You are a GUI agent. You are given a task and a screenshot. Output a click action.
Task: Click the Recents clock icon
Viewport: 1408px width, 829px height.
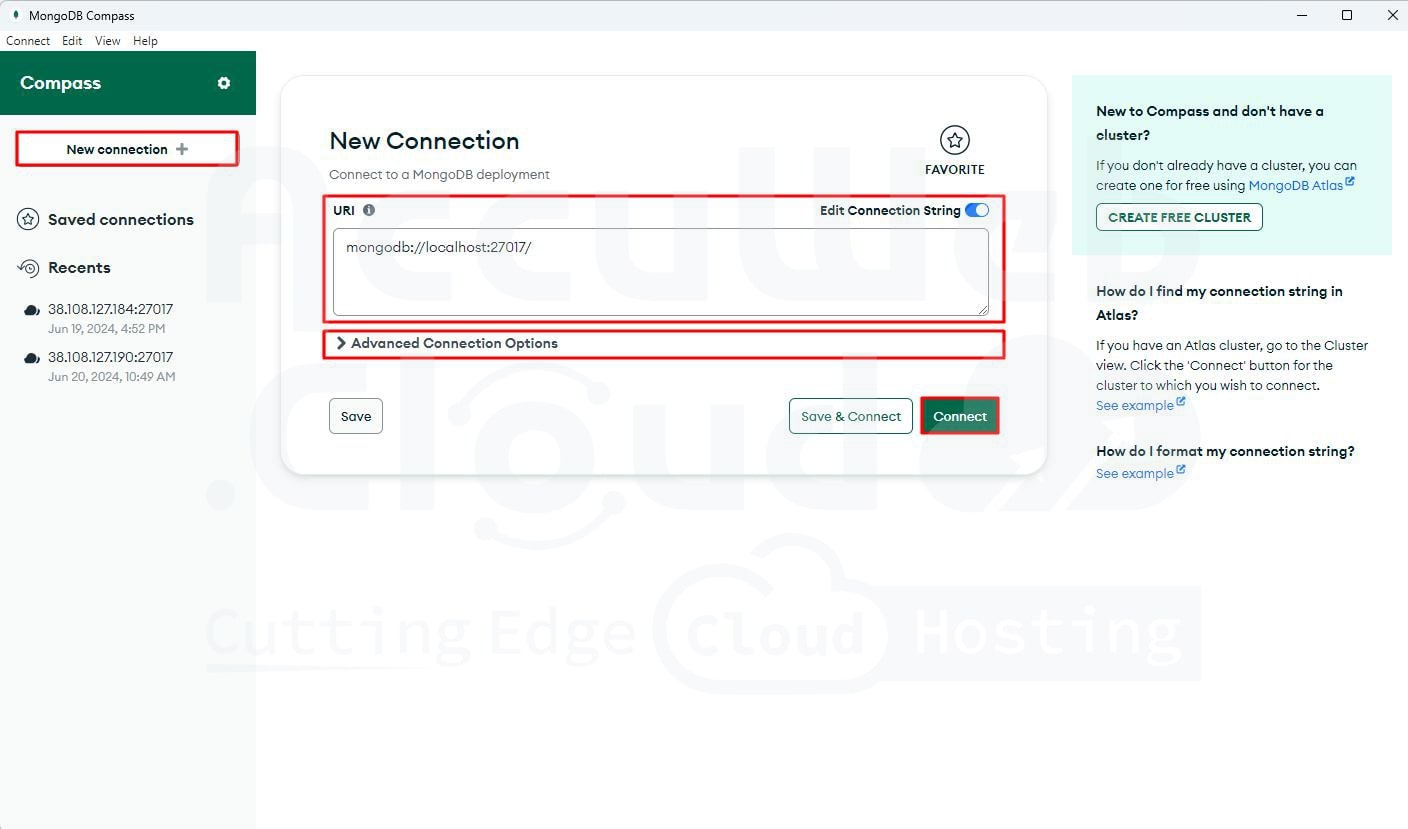tap(28, 267)
